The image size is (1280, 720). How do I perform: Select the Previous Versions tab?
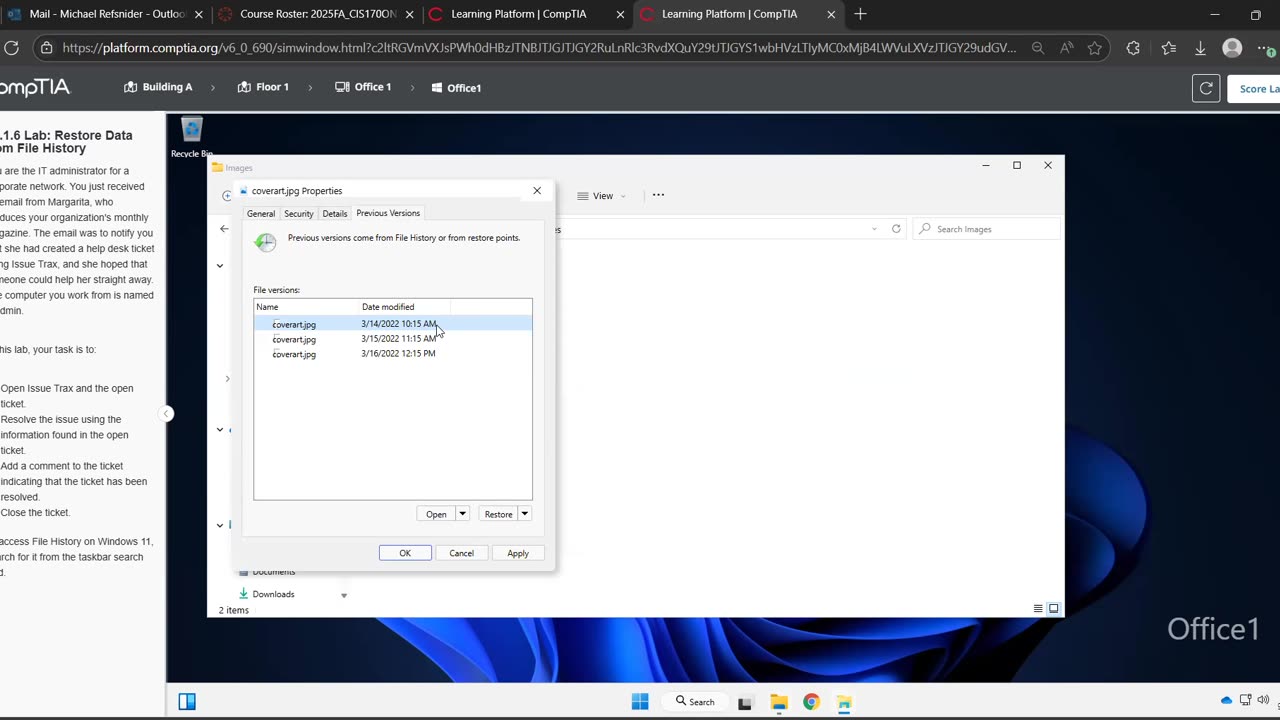point(388,213)
